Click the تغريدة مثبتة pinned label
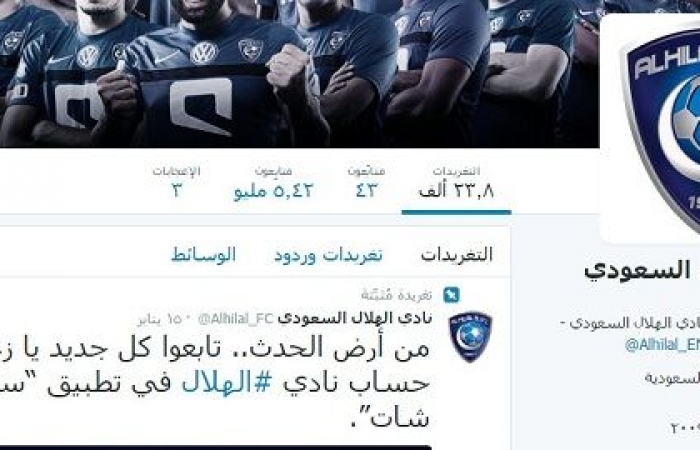700x450 pixels. point(396,295)
